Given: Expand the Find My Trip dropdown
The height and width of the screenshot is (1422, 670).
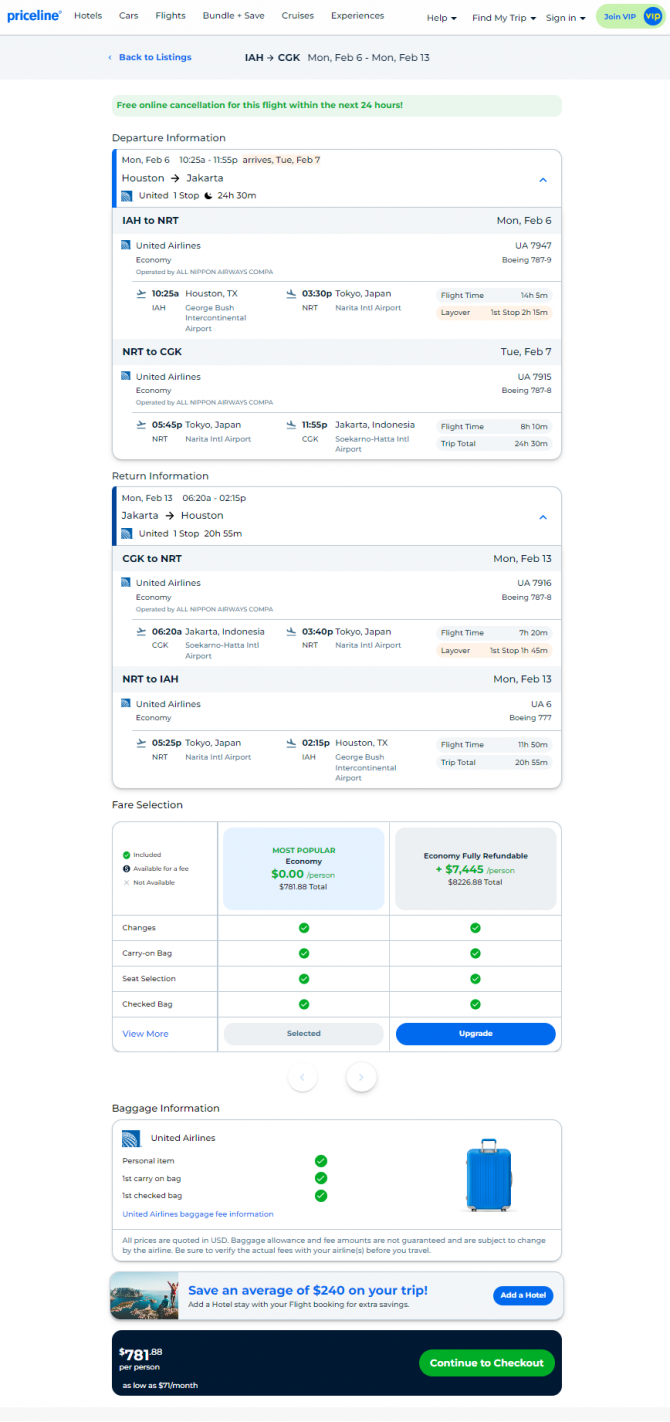Looking at the screenshot, I should (x=504, y=18).
